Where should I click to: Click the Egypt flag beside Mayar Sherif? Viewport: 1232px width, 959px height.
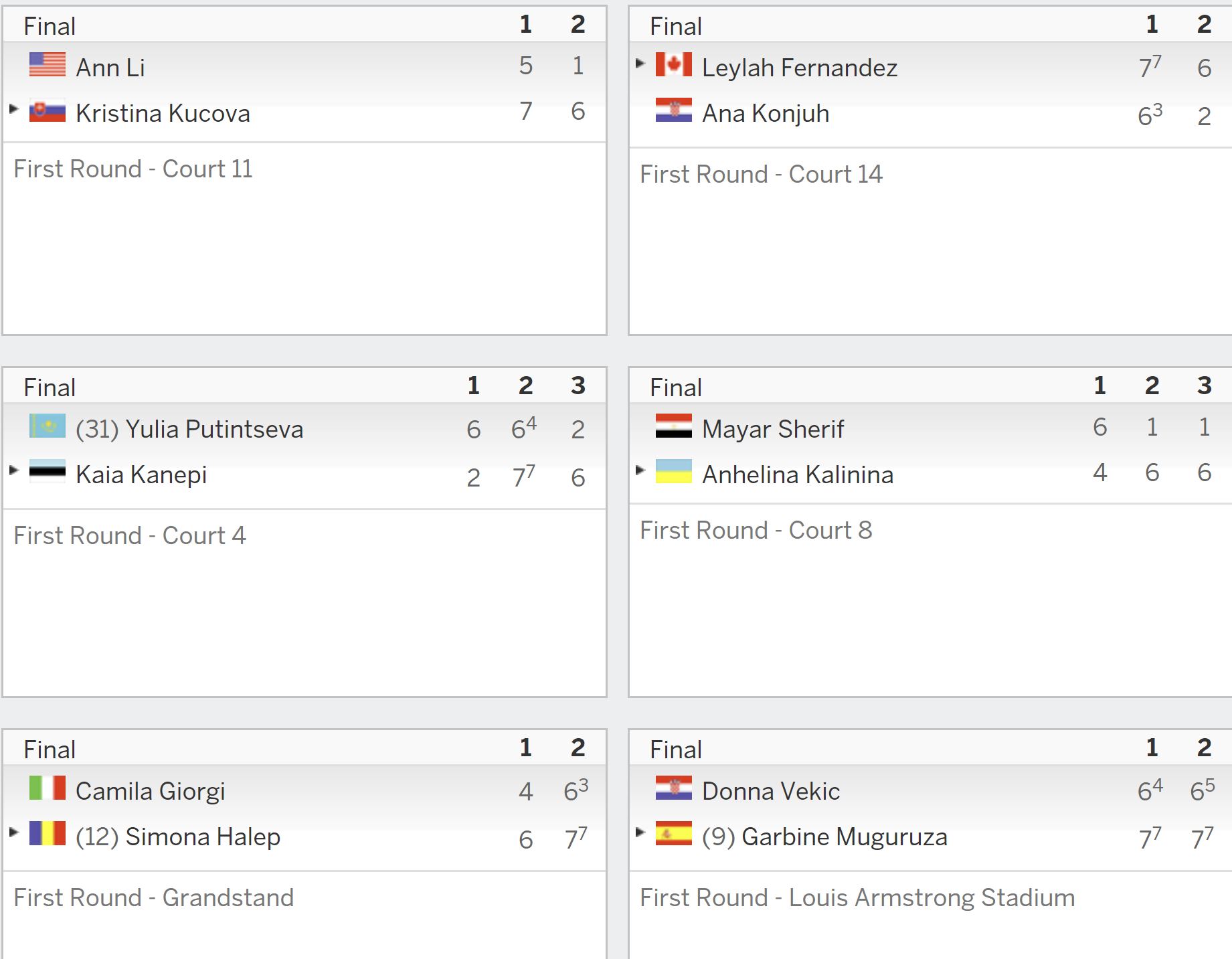[x=674, y=426]
